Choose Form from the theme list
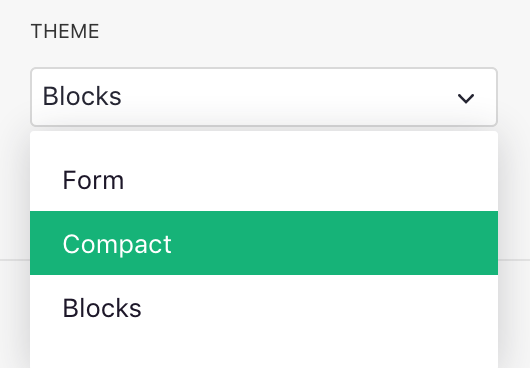The height and width of the screenshot is (368, 530). 264,179
